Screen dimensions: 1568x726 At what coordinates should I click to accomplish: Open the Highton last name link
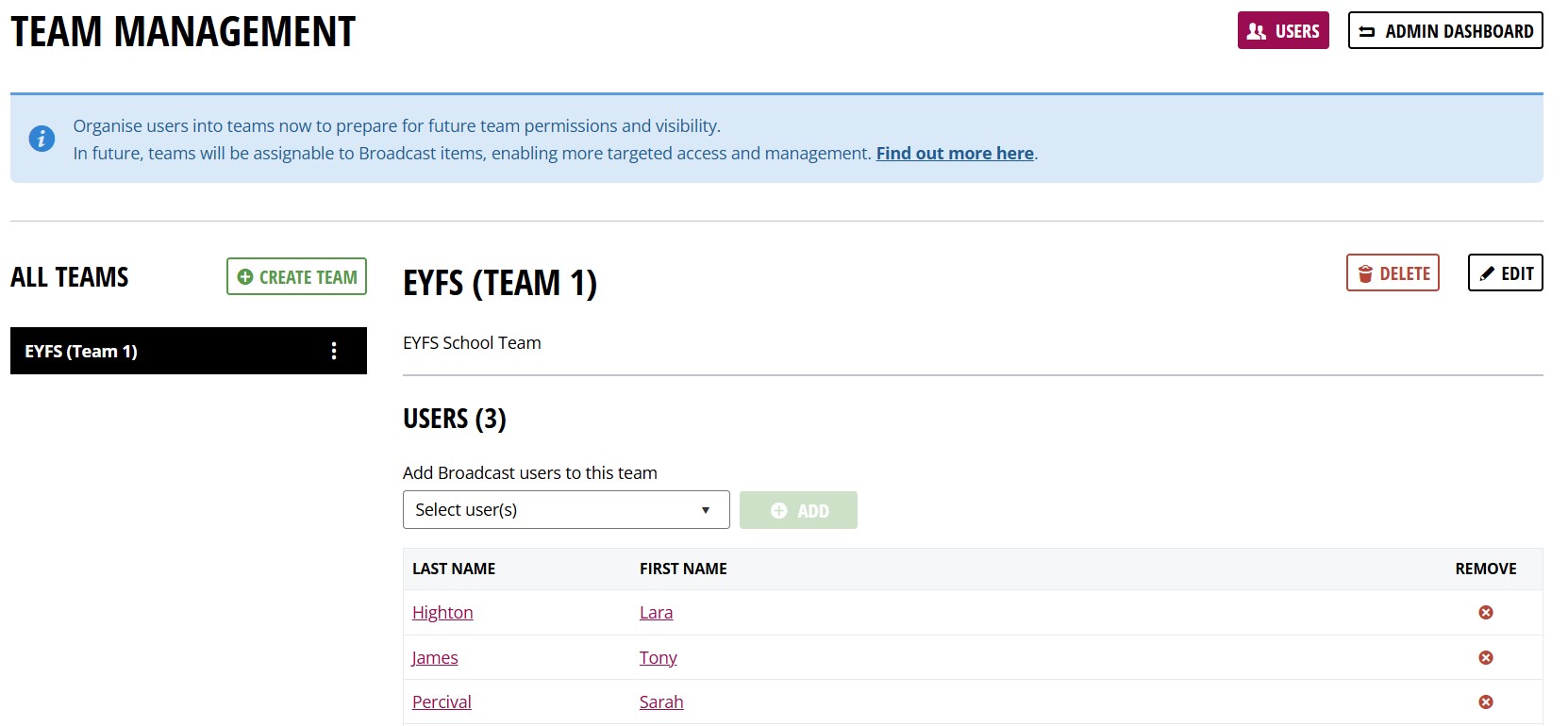[442, 613]
